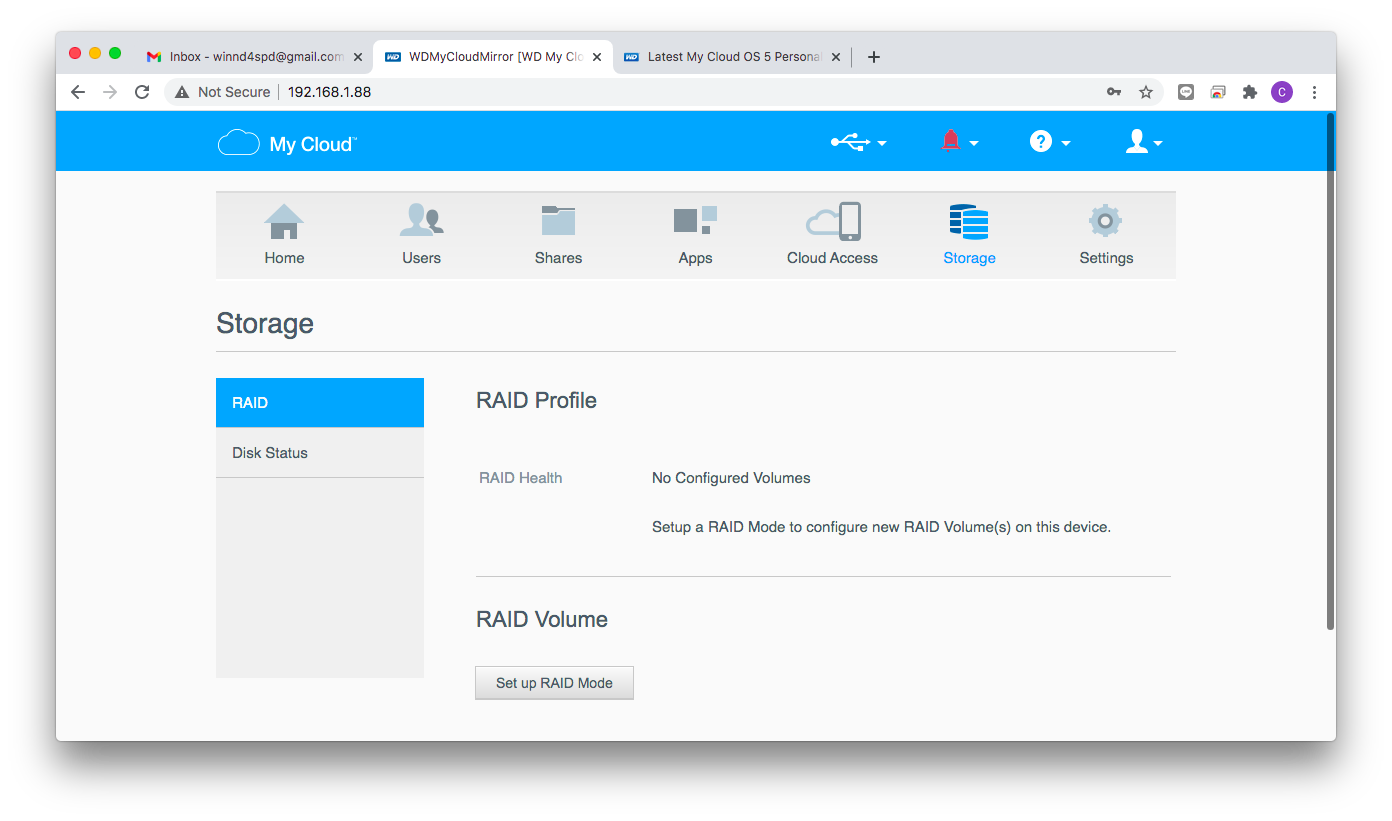
Task: Click the Storage page heading
Action: pos(265,324)
